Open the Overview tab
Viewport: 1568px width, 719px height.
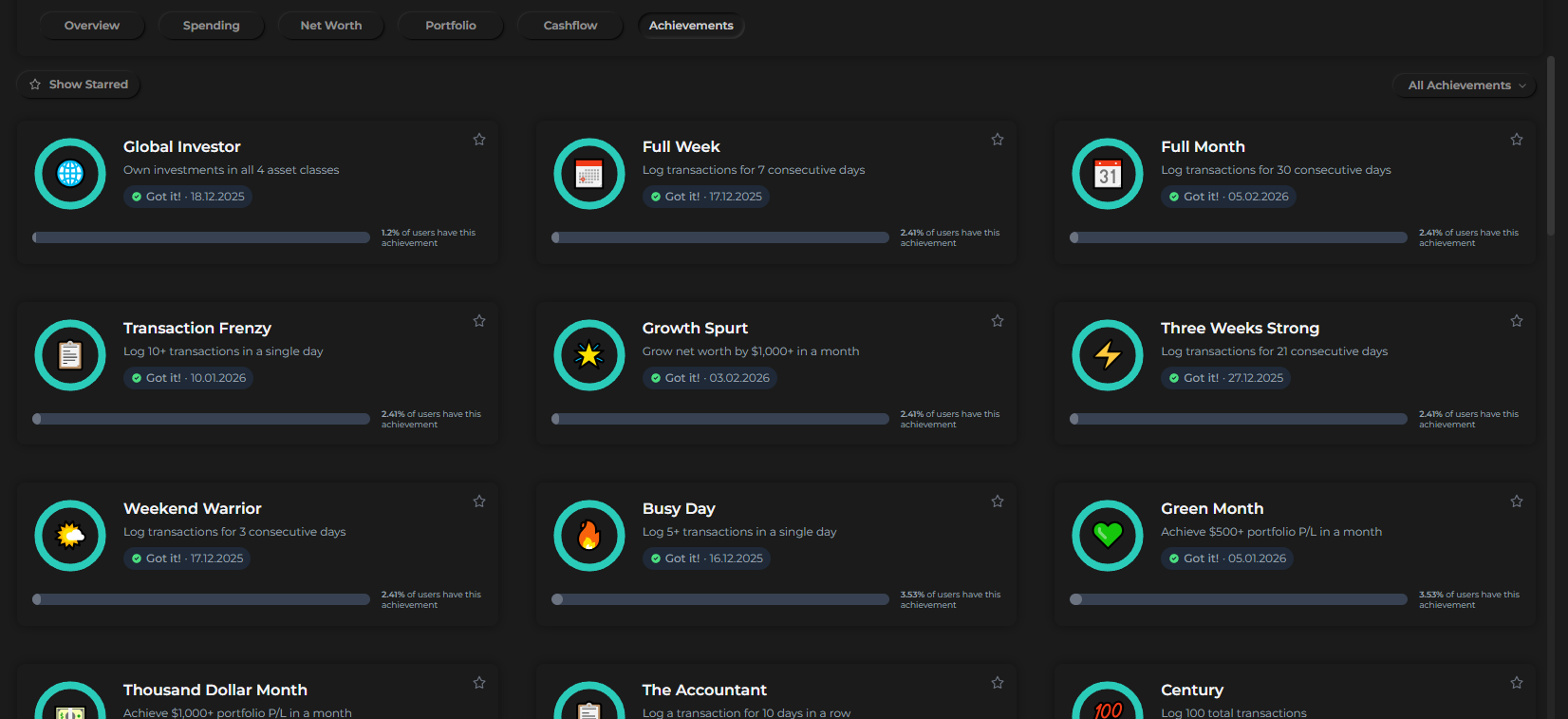pos(92,26)
